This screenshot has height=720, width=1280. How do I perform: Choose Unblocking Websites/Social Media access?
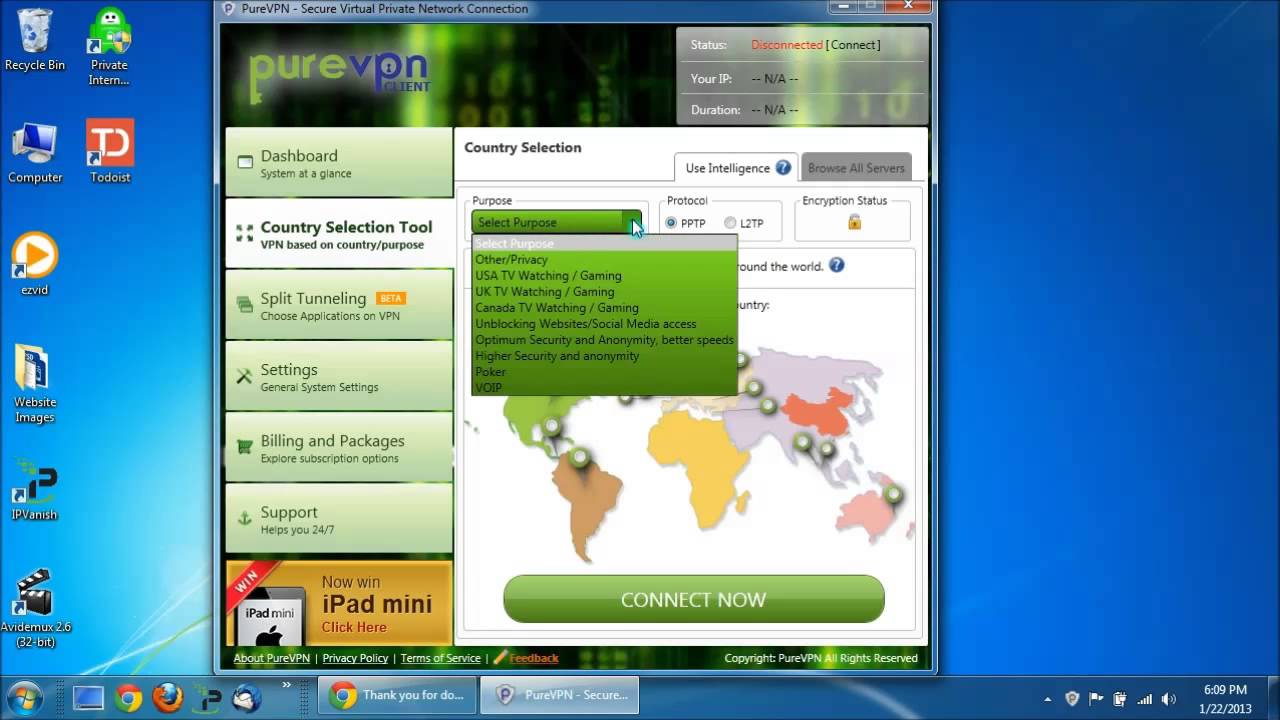coord(604,323)
